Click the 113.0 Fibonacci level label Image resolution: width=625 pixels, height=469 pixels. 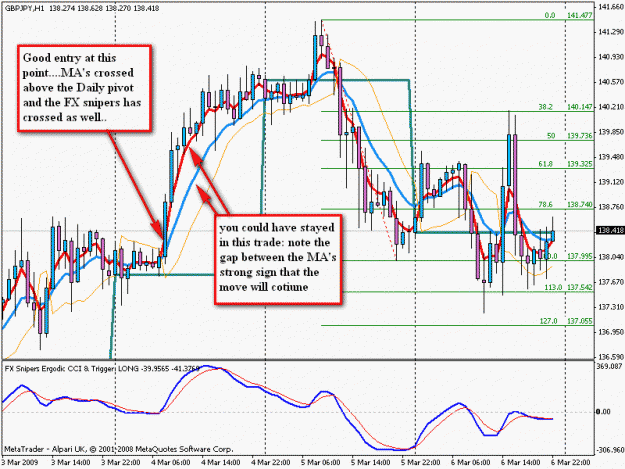pyautogui.click(x=553, y=287)
